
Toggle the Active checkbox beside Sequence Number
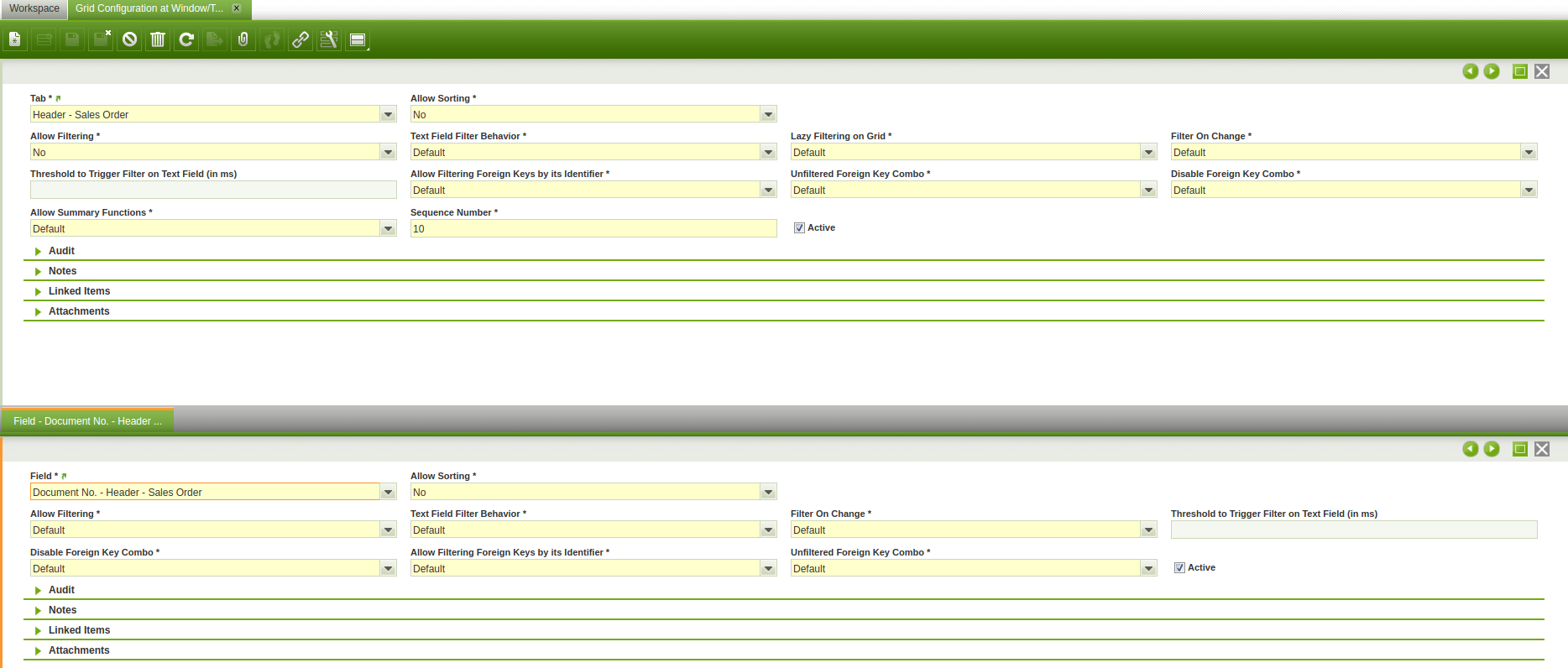coord(799,228)
